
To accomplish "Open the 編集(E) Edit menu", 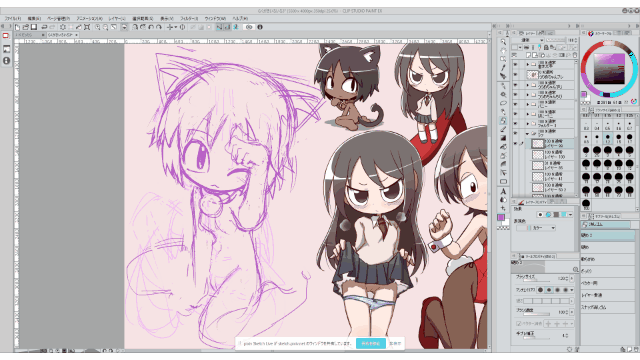I will click(34, 18).
